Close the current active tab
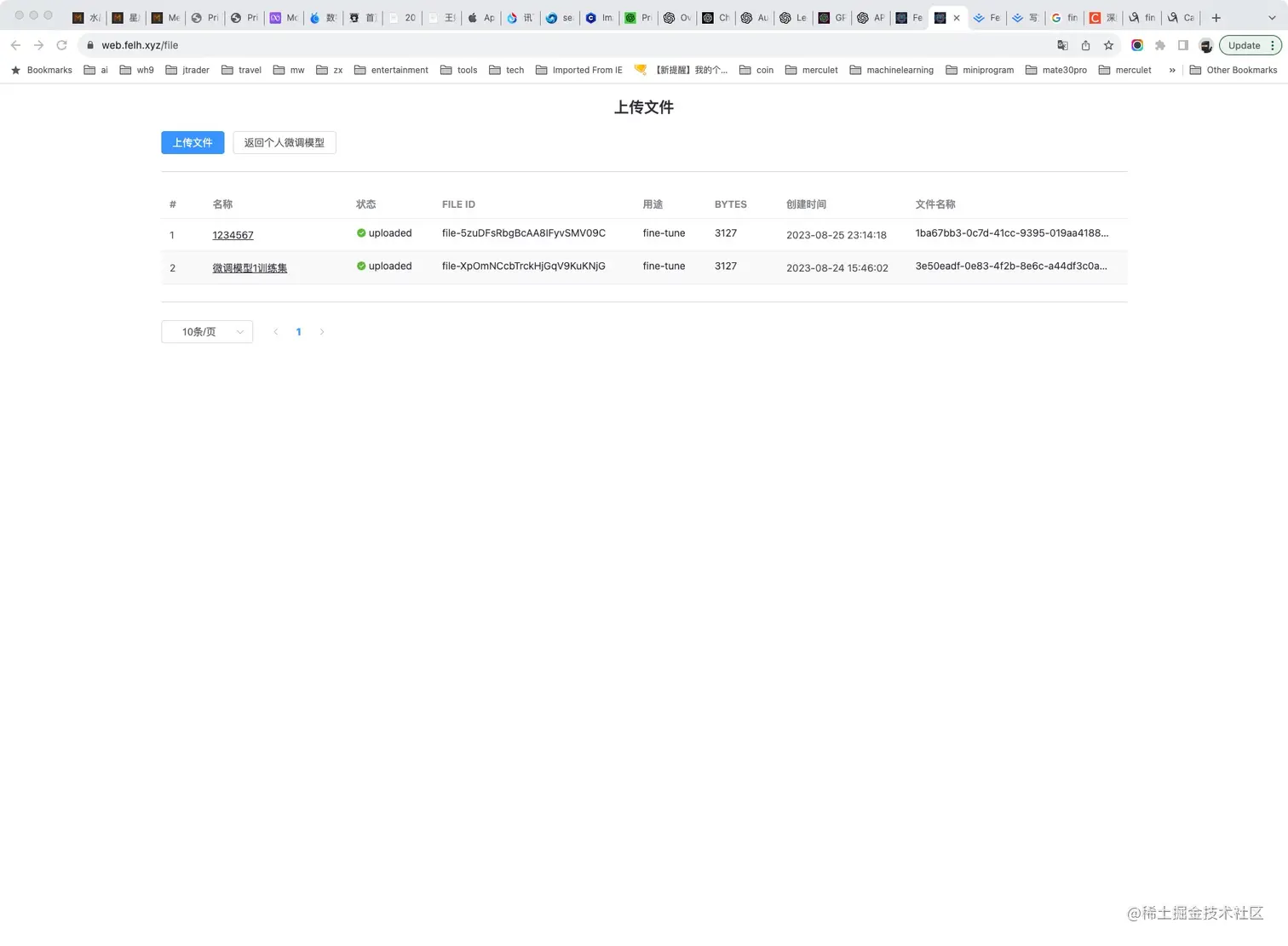 tap(957, 17)
